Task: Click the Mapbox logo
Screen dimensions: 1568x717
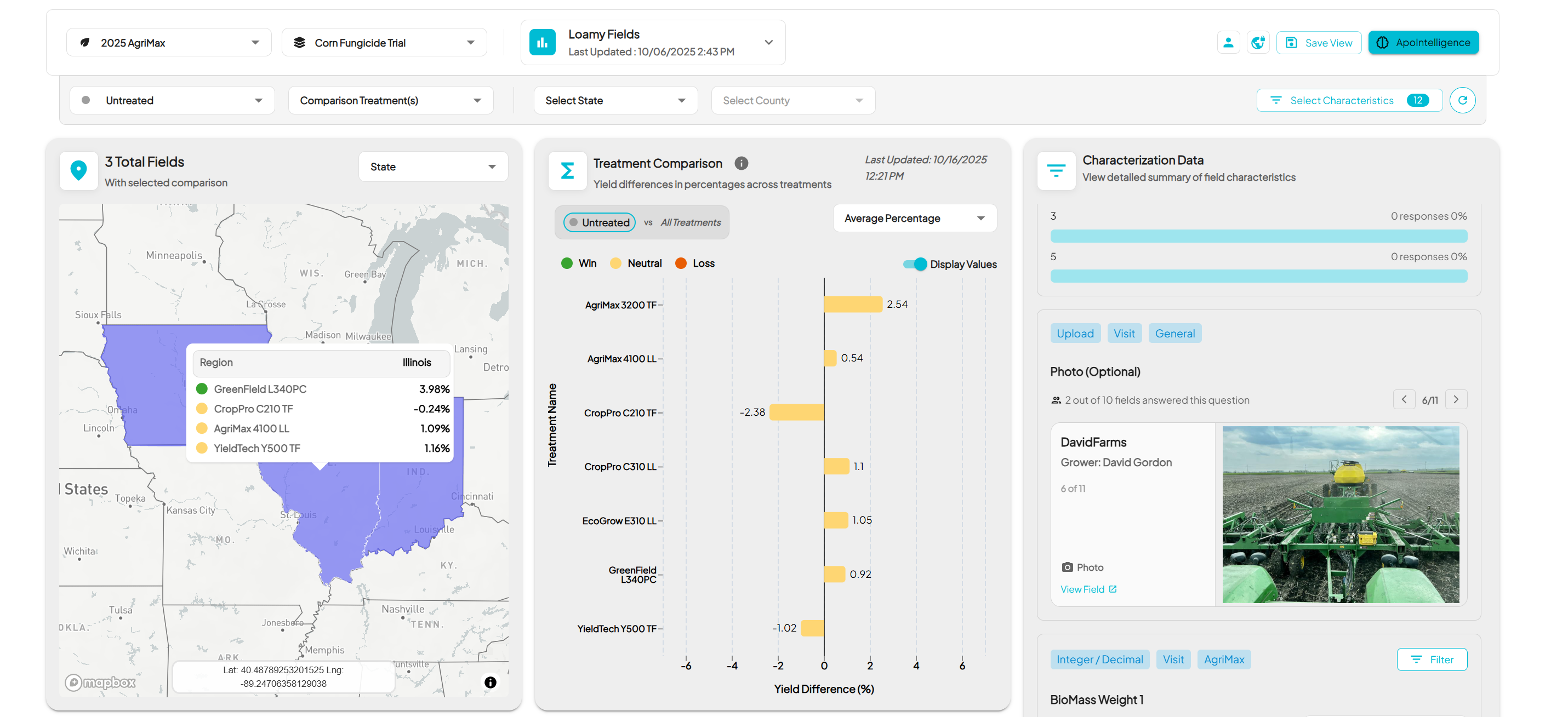Action: [x=100, y=682]
